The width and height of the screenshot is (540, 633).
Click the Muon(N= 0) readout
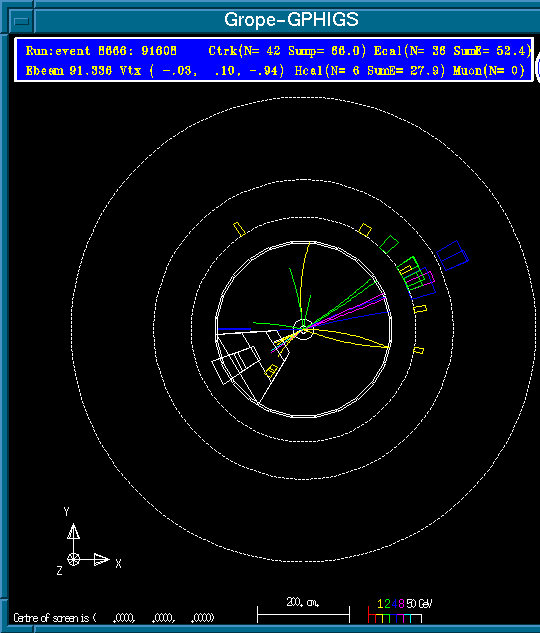coord(489,71)
